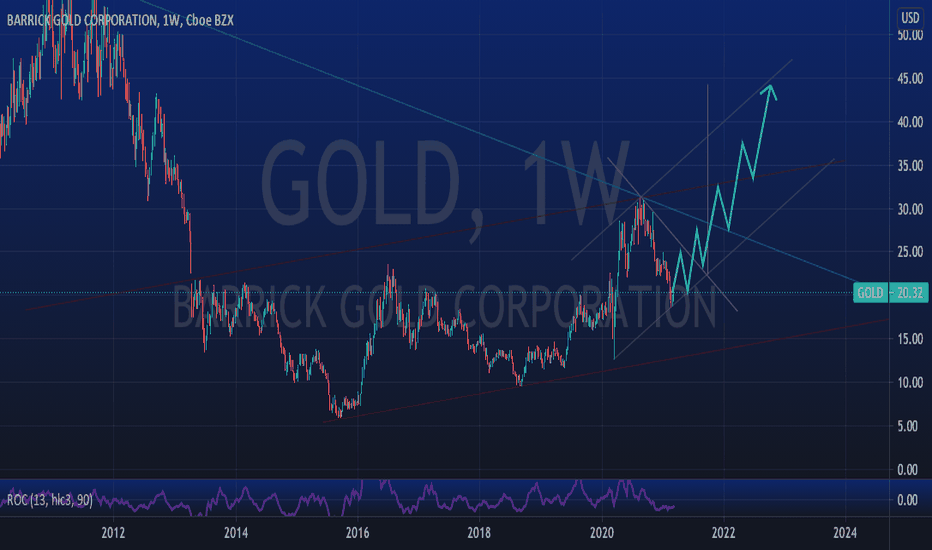The image size is (932, 550).
Task: Click the 2024 time axis label
Action: tap(845, 533)
